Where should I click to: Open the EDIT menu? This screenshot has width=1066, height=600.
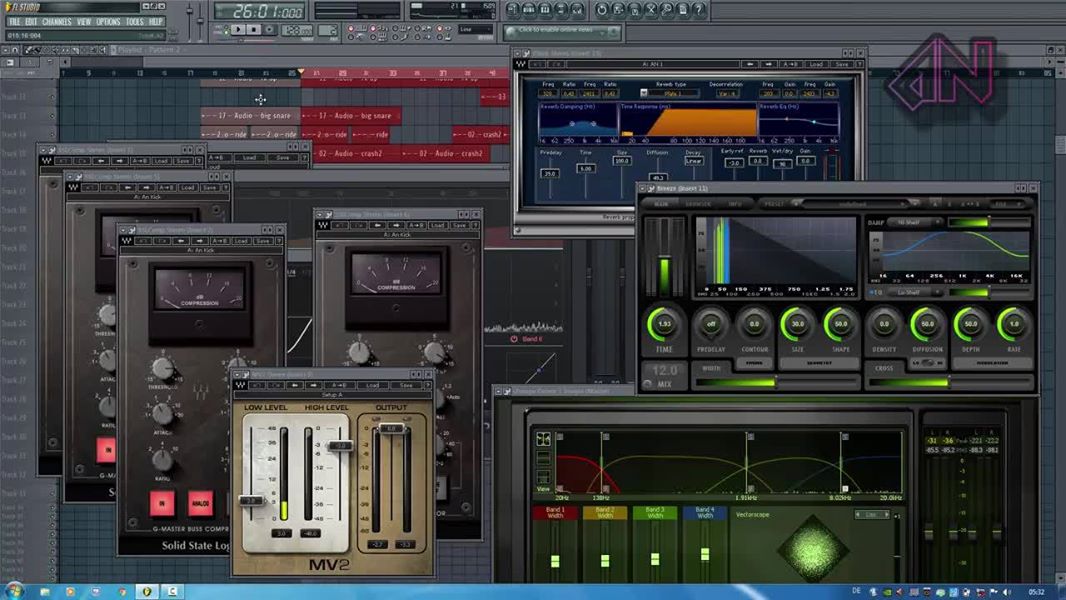31,22
